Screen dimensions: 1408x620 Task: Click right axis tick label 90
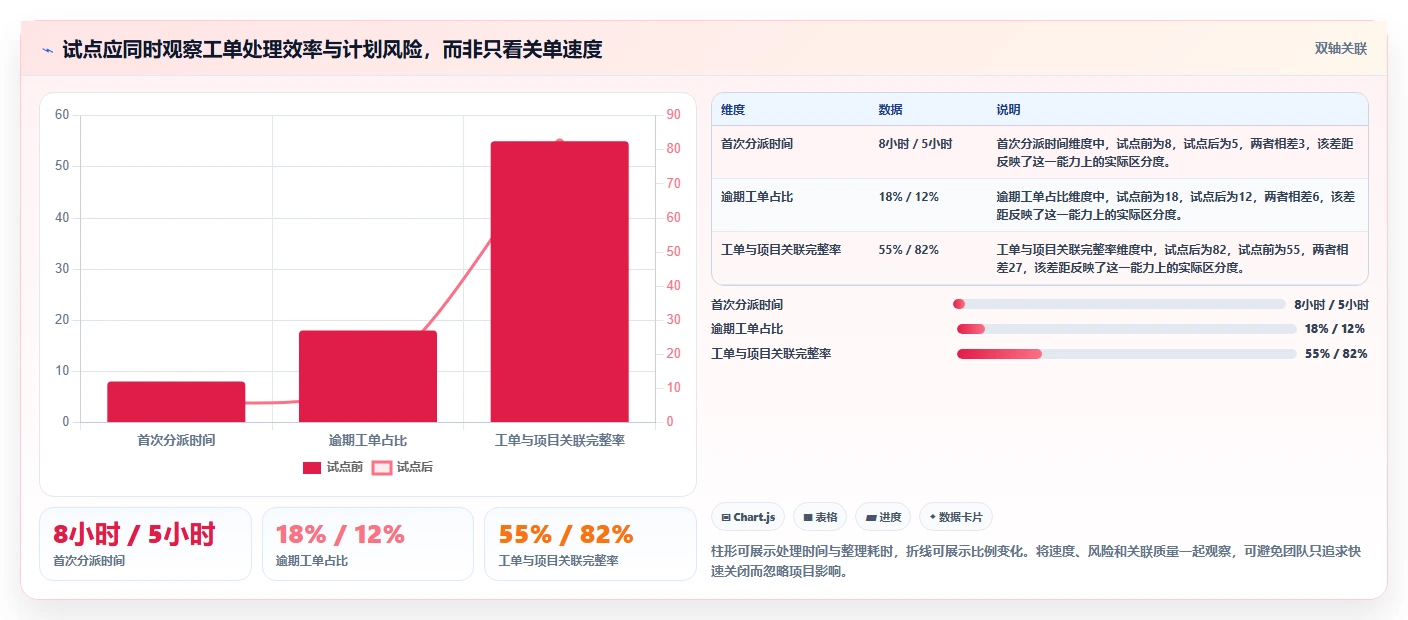pos(673,115)
